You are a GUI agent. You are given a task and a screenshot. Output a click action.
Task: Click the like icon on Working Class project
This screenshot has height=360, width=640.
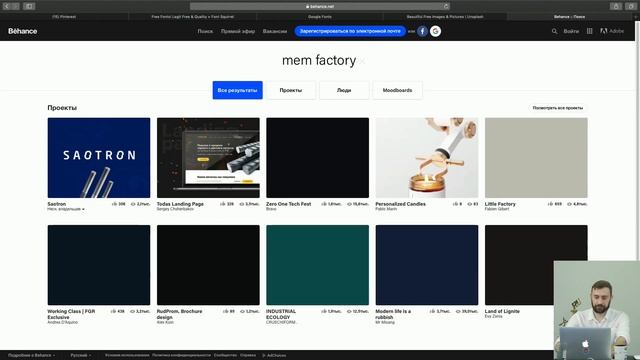[x=113, y=311]
